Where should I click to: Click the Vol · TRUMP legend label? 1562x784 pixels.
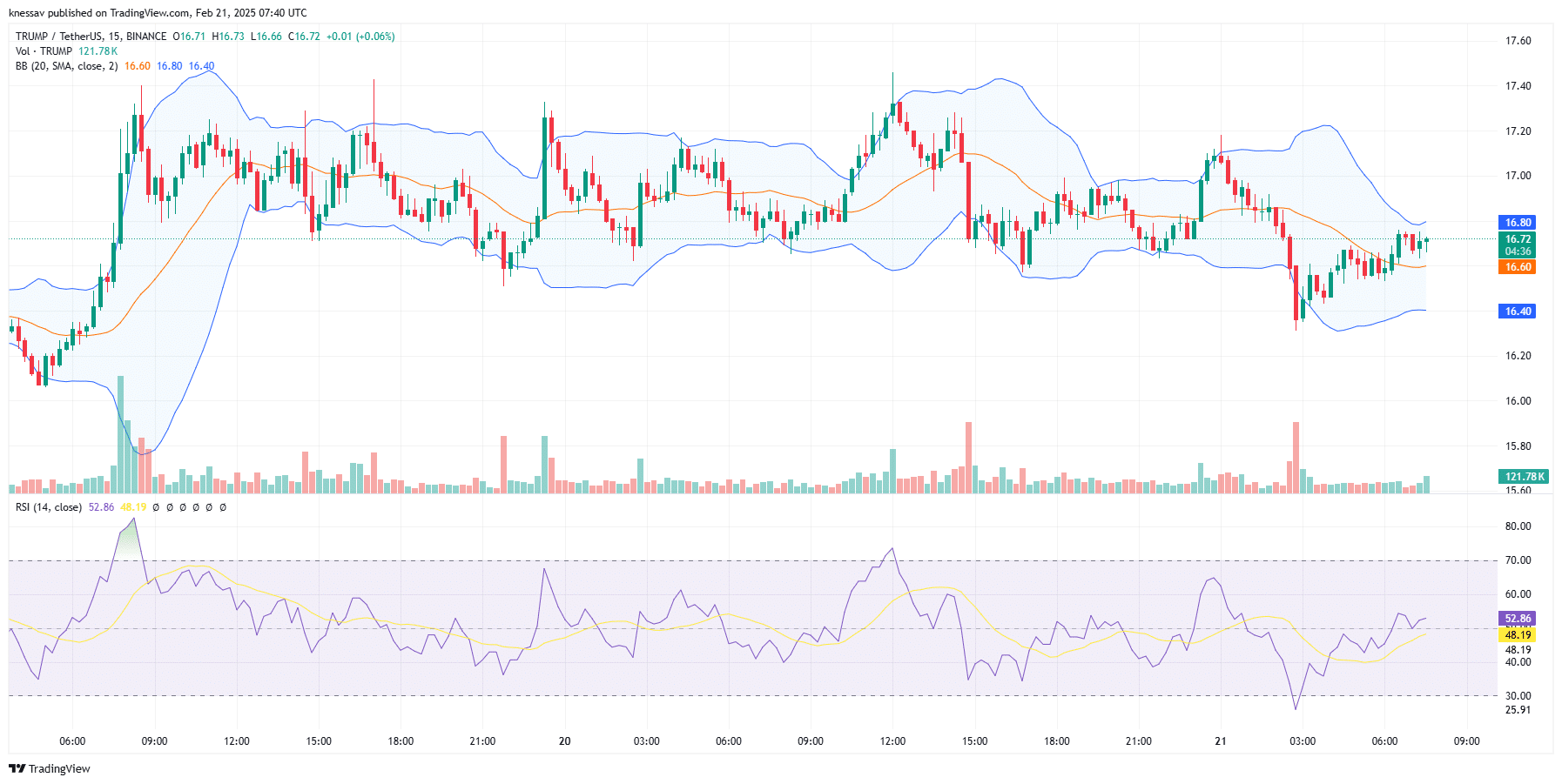[x=44, y=51]
